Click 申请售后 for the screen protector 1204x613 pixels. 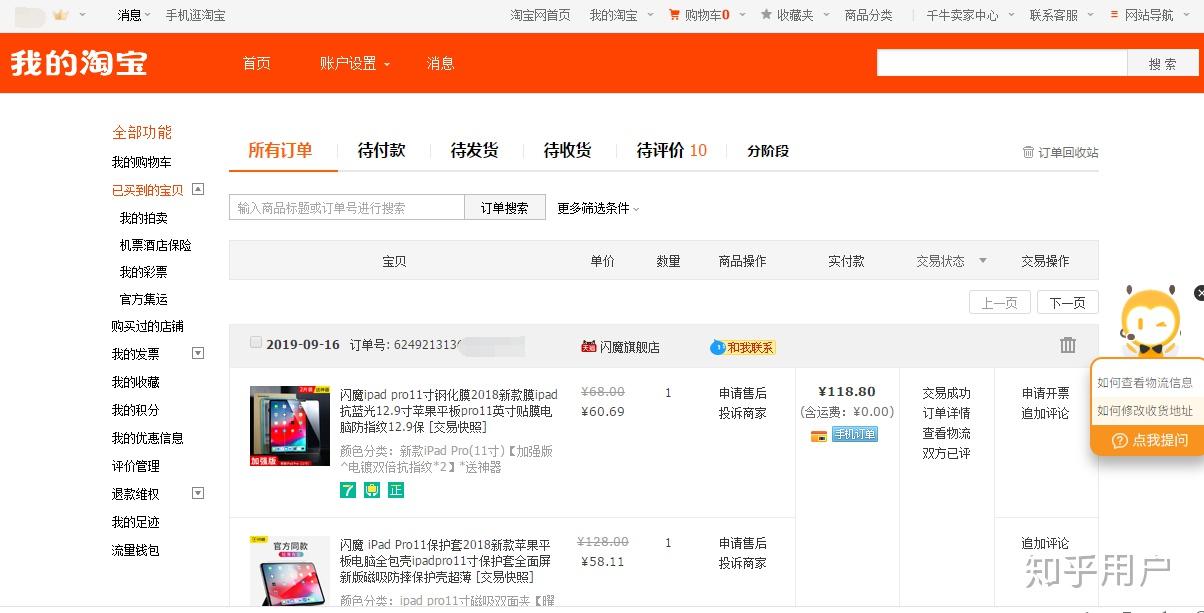click(x=742, y=393)
